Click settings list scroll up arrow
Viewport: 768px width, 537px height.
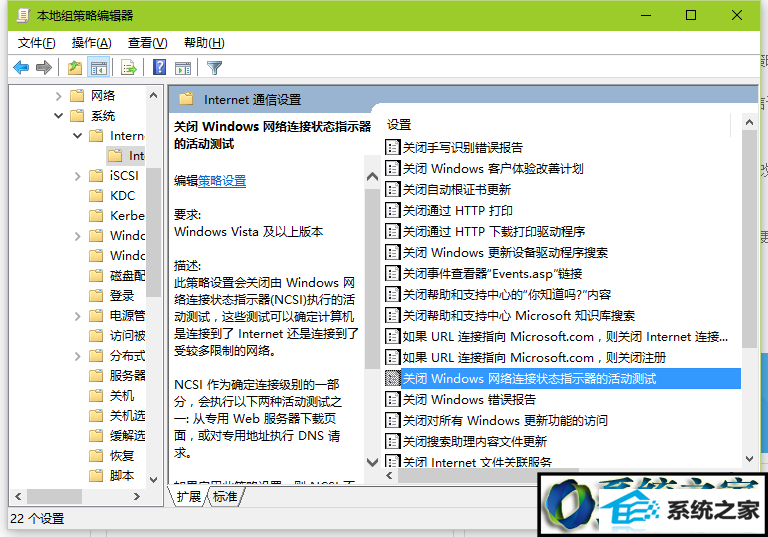click(749, 122)
